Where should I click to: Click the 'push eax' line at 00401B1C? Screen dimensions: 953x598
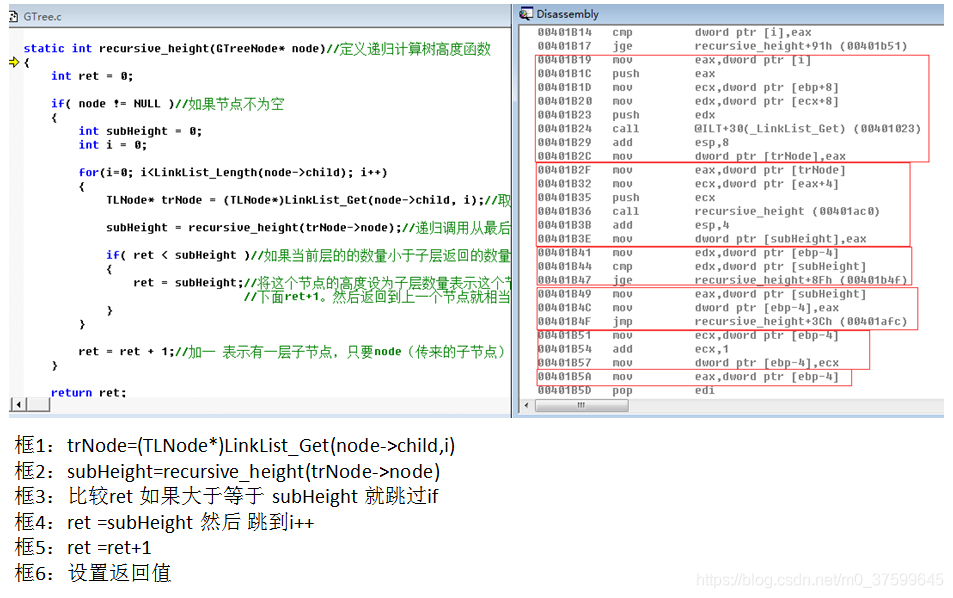click(x=627, y=74)
